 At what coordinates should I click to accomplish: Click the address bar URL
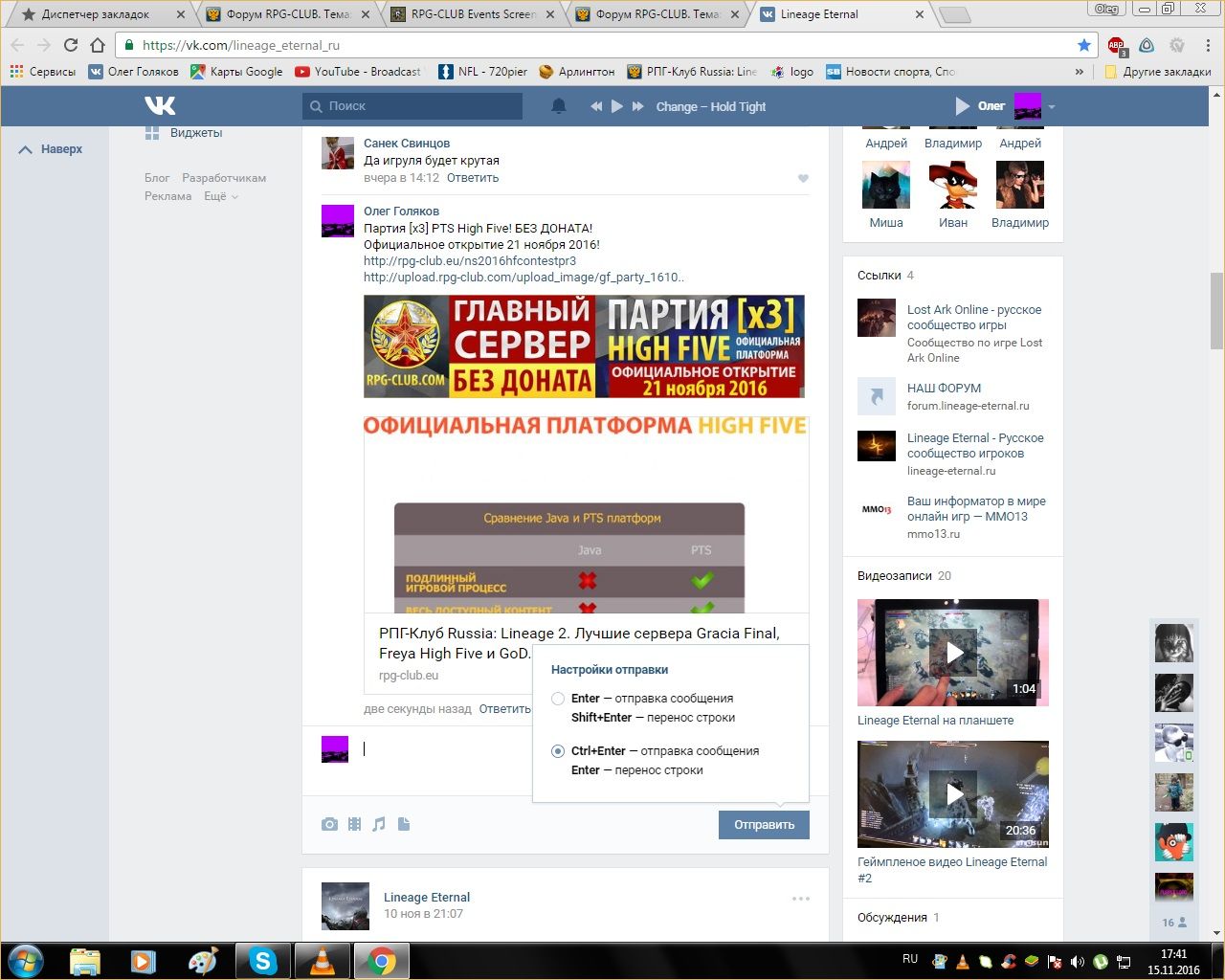tap(241, 45)
